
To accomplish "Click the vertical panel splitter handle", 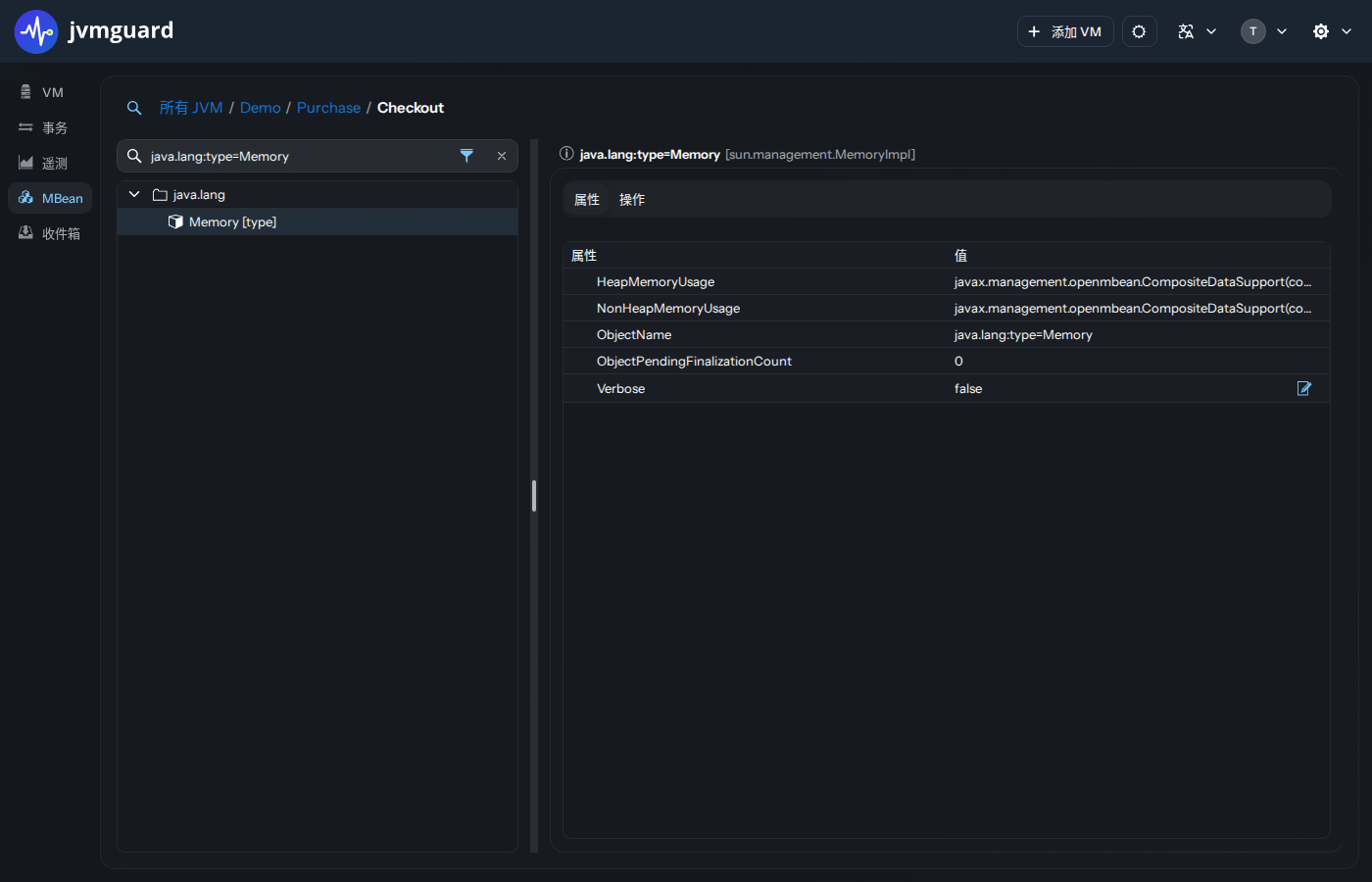I will (x=534, y=496).
